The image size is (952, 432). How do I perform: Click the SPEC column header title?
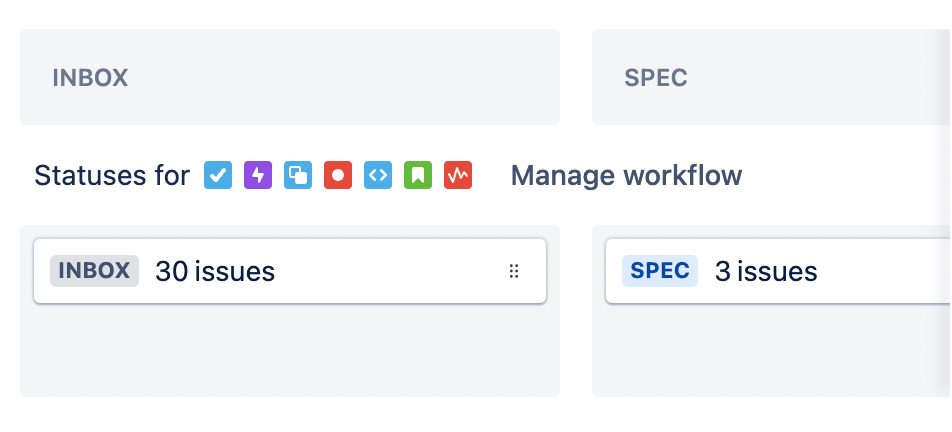click(656, 78)
